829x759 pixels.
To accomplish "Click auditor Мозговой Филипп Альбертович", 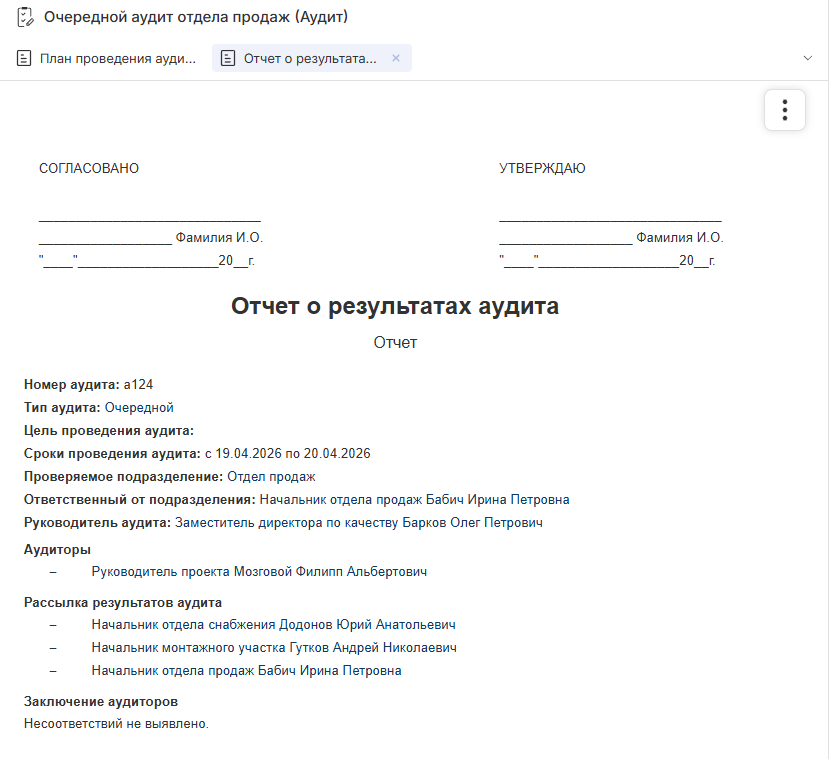I will click(259, 572).
